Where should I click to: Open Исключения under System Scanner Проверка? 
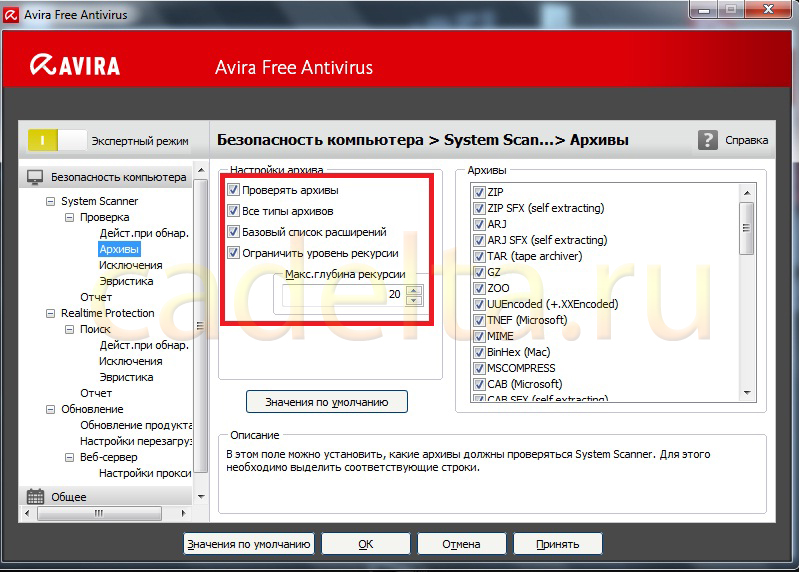pos(131,265)
